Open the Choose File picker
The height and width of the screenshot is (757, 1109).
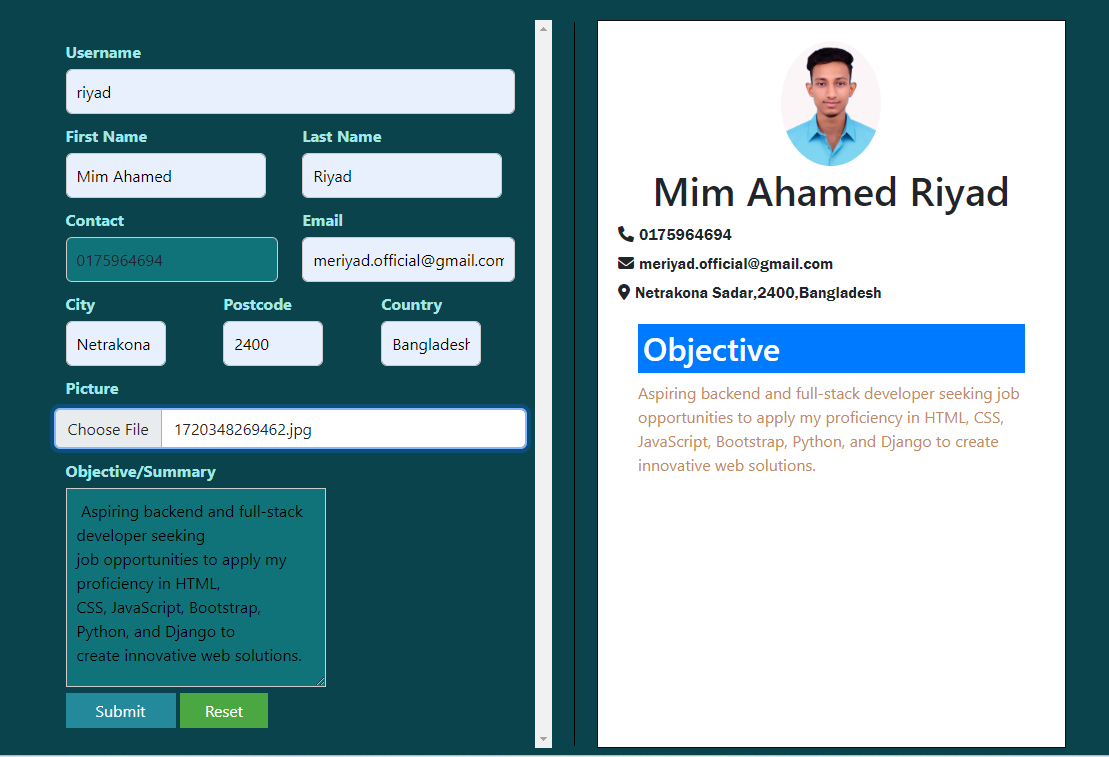108,429
